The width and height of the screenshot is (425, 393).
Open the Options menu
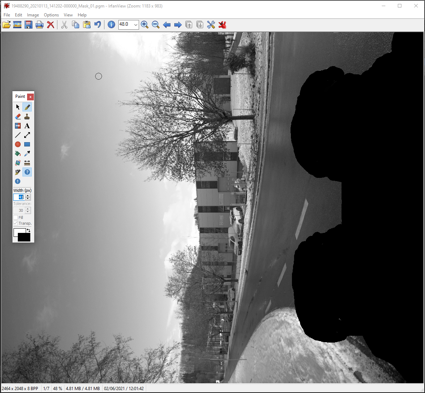pyautogui.click(x=51, y=15)
